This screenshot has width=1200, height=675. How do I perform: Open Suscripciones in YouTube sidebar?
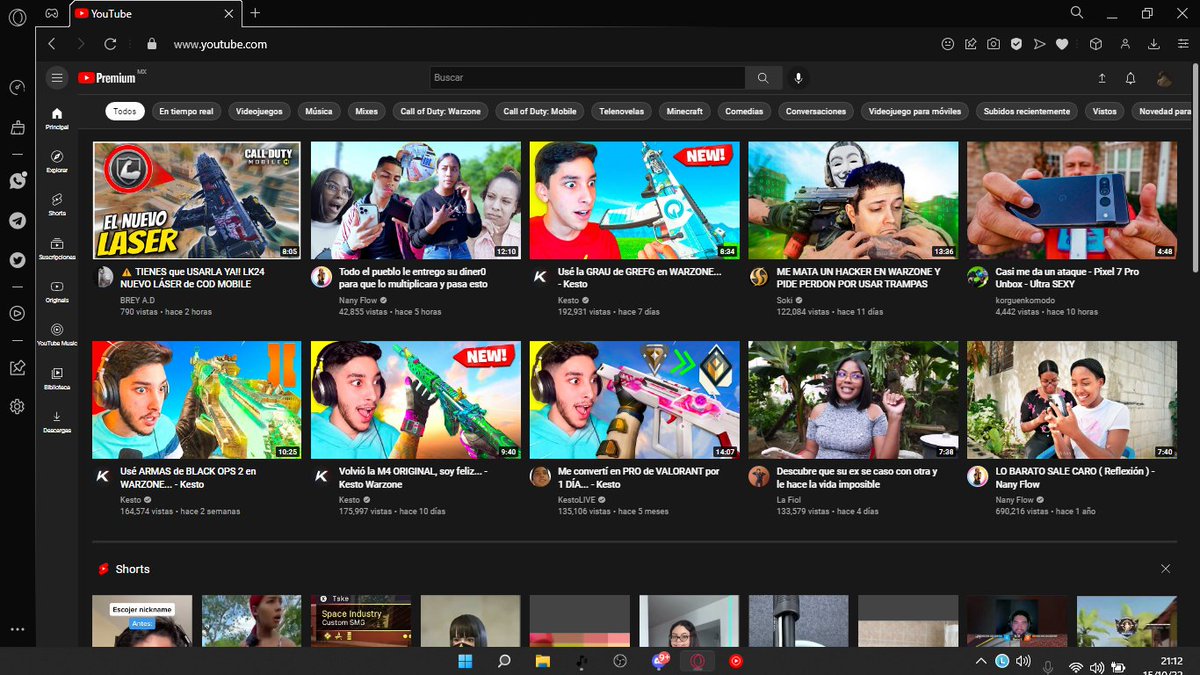point(57,248)
